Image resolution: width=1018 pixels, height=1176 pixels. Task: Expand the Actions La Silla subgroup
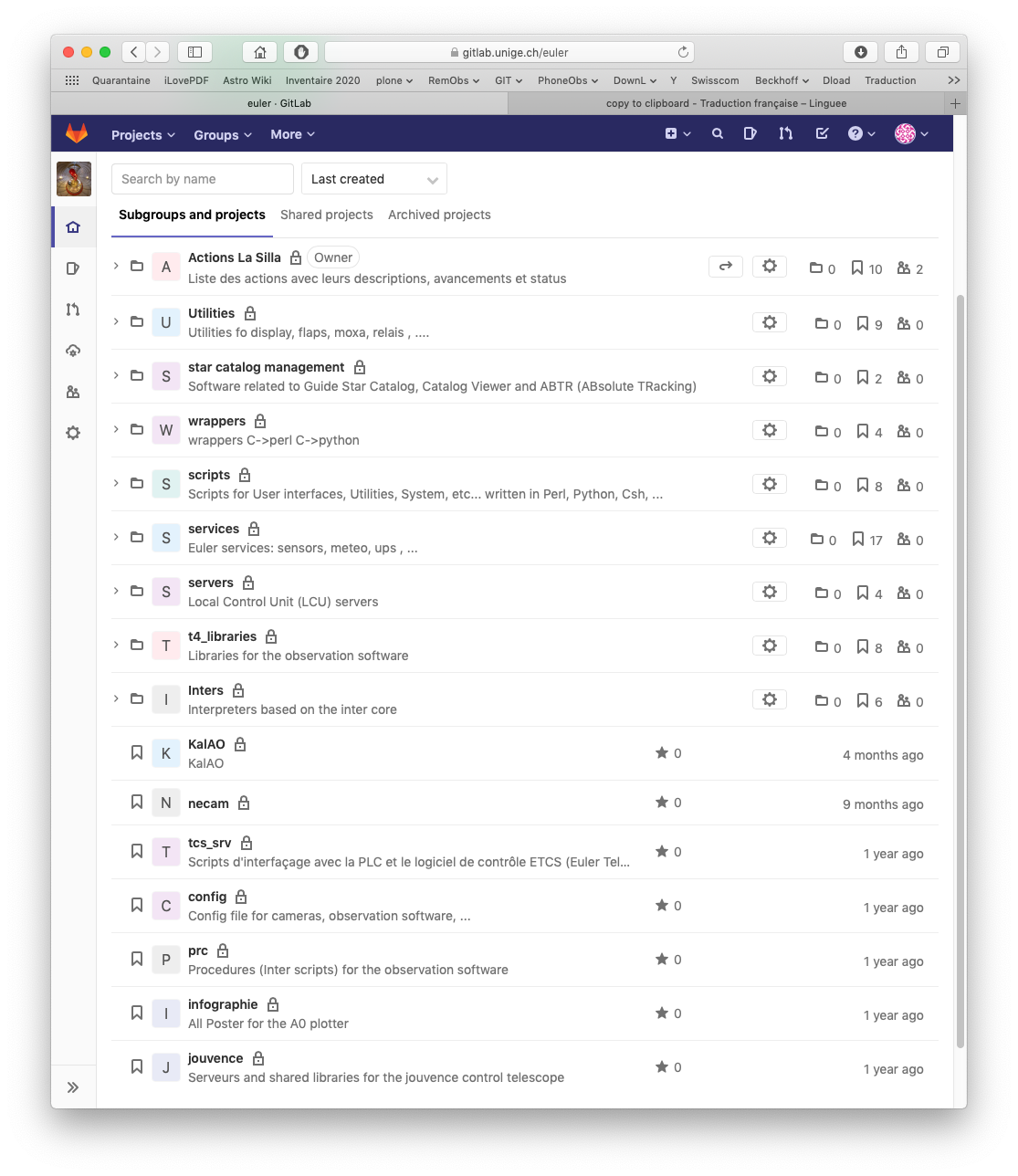(x=116, y=266)
